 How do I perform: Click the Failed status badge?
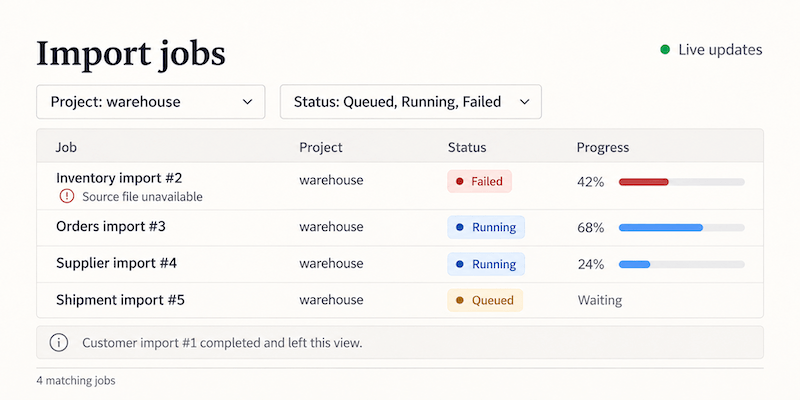coord(479,181)
